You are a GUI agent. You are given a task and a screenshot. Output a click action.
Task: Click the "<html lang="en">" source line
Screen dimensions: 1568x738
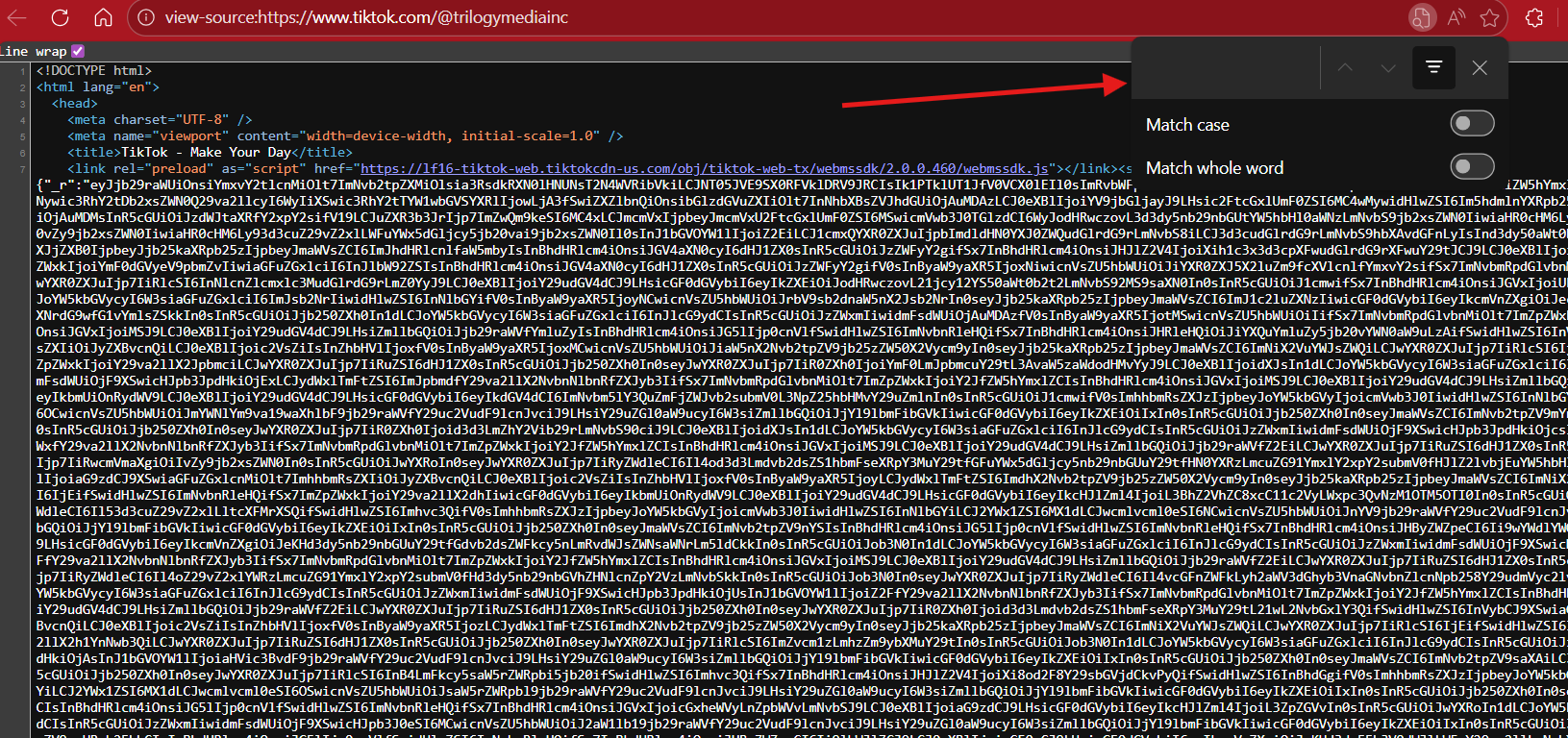[x=98, y=86]
